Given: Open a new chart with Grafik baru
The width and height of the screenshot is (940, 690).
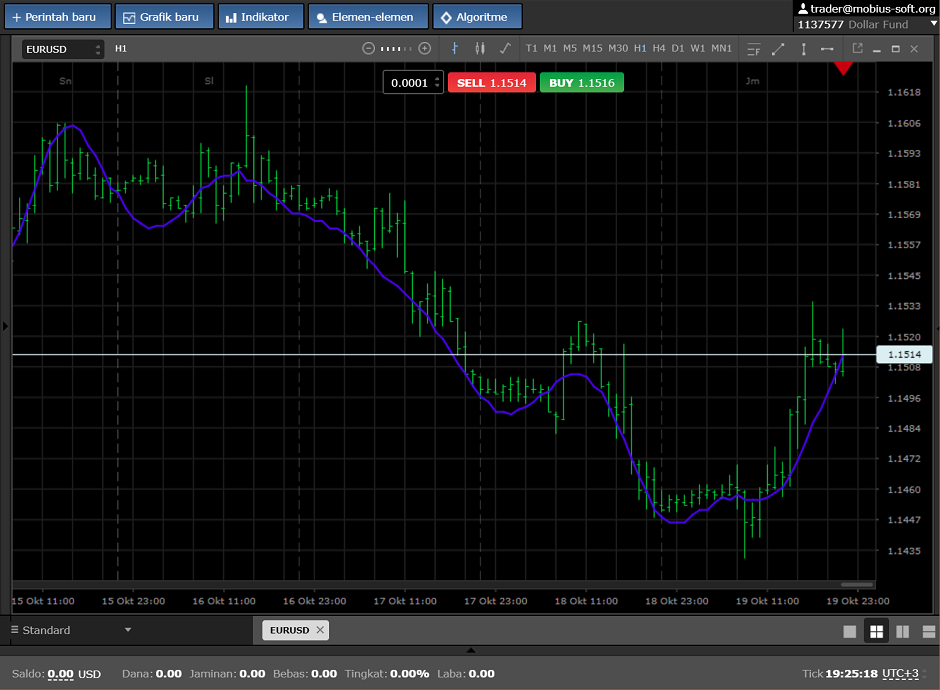Looking at the screenshot, I should (x=164, y=17).
